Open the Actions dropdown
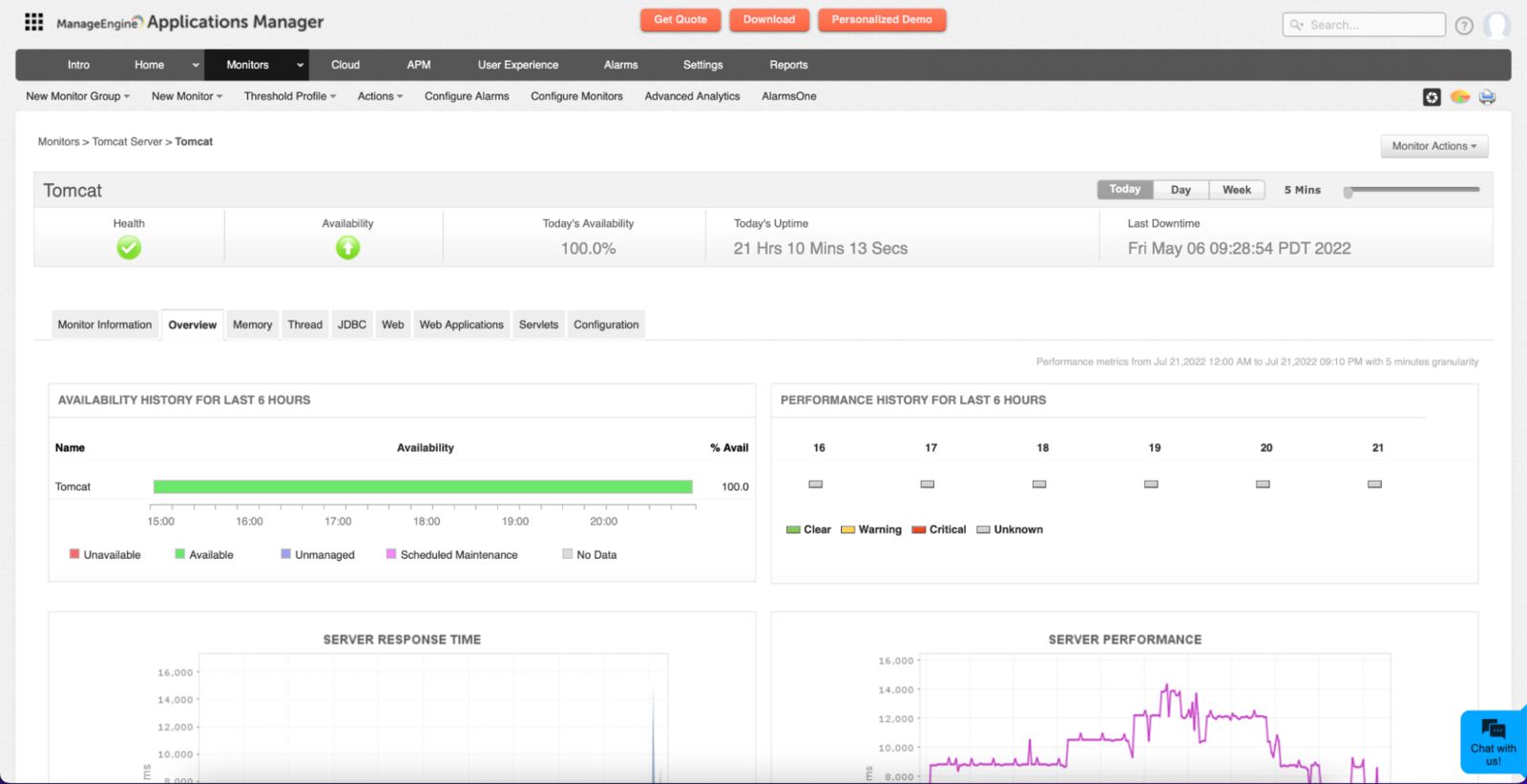1527x784 pixels. [380, 96]
